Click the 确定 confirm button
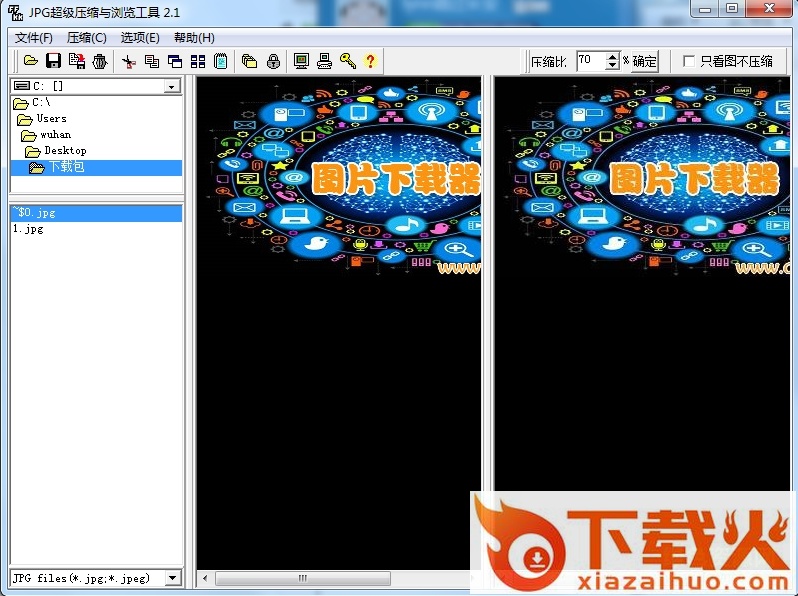Screen dimensions: 798x596 point(645,61)
